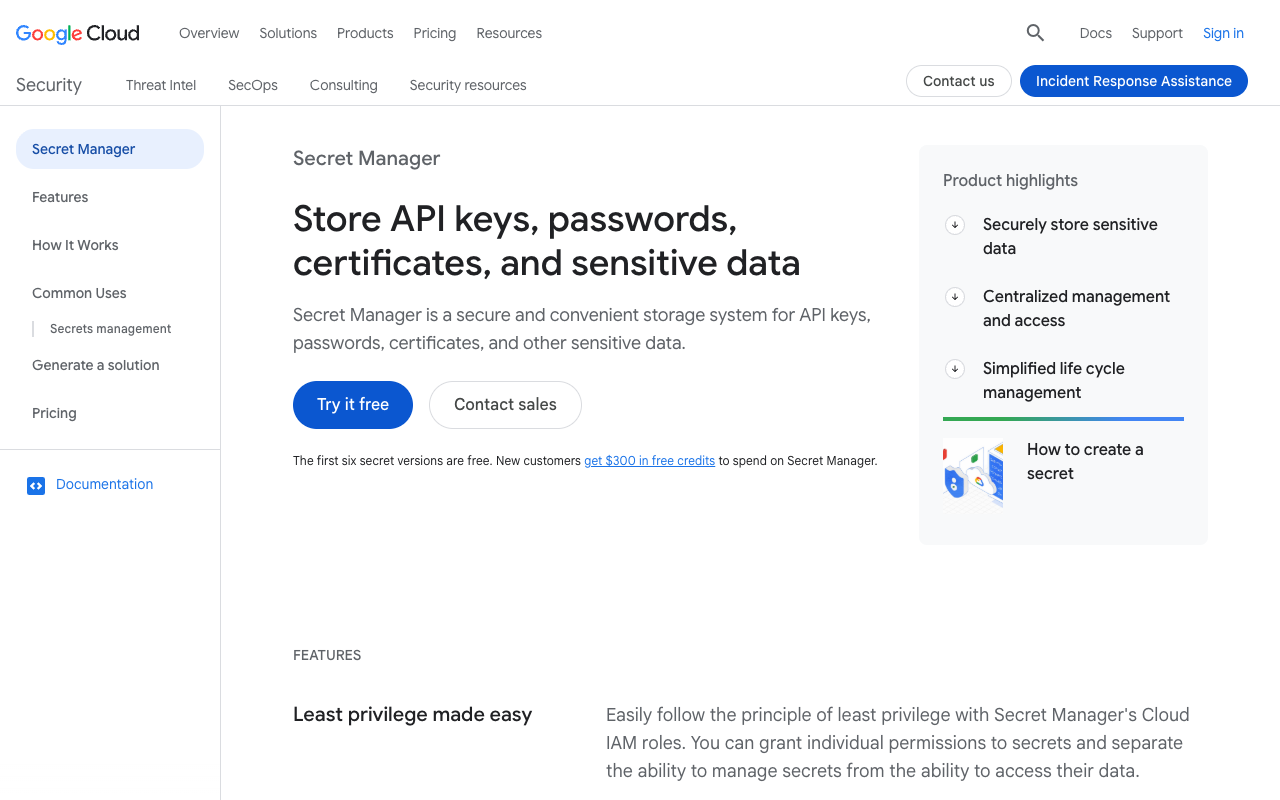This screenshot has height=800, width=1280.
Task: Click the arrow icon beside Centralized management and access
Action: 955,297
